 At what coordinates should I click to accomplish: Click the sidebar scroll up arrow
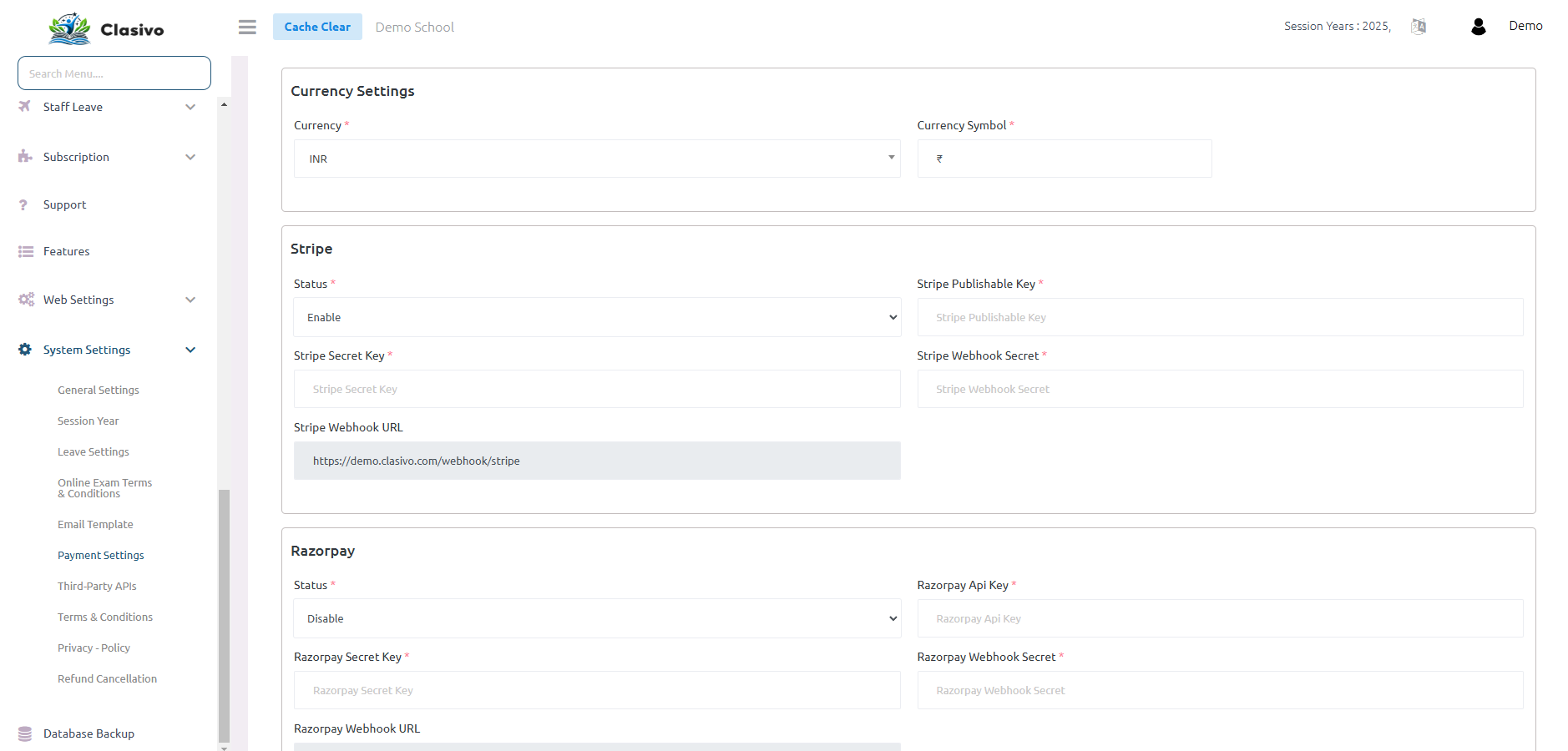pos(224,104)
